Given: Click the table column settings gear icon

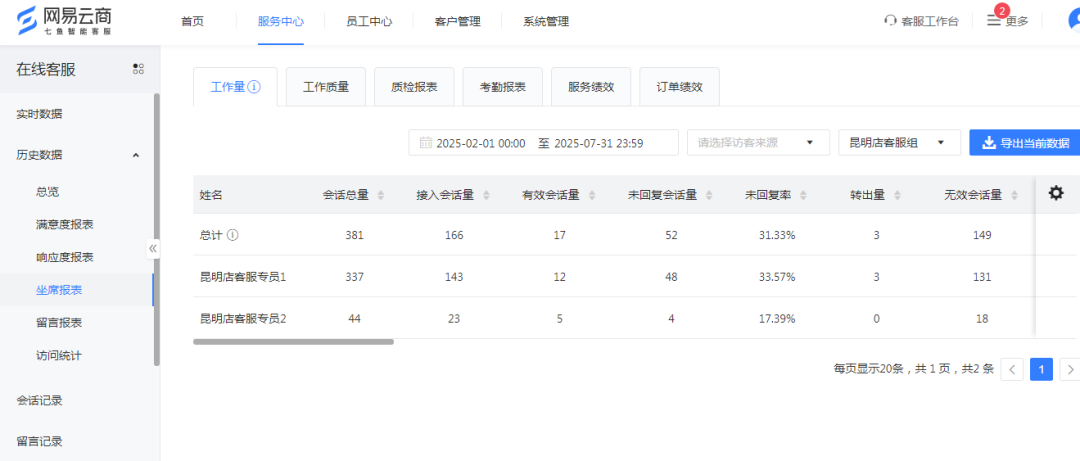Looking at the screenshot, I should [1056, 193].
